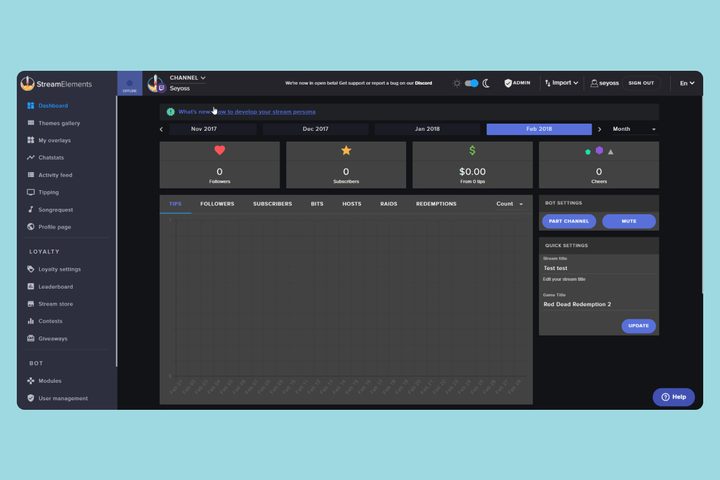Go to previous months with left arrow
720x480 pixels.
(x=161, y=129)
